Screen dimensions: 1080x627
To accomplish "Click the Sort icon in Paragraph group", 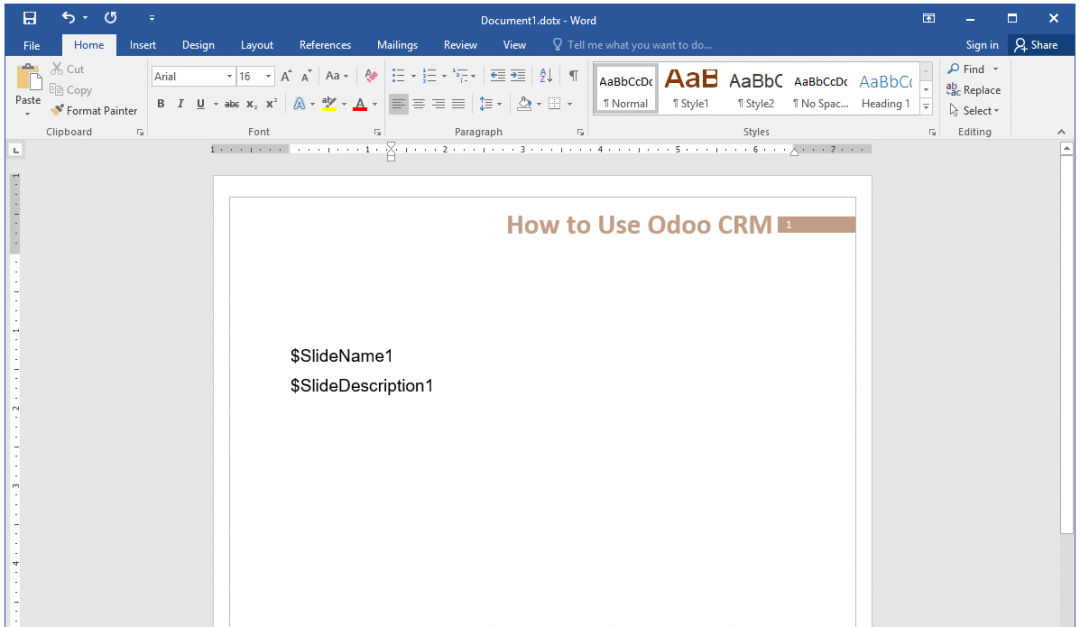I will click(545, 75).
